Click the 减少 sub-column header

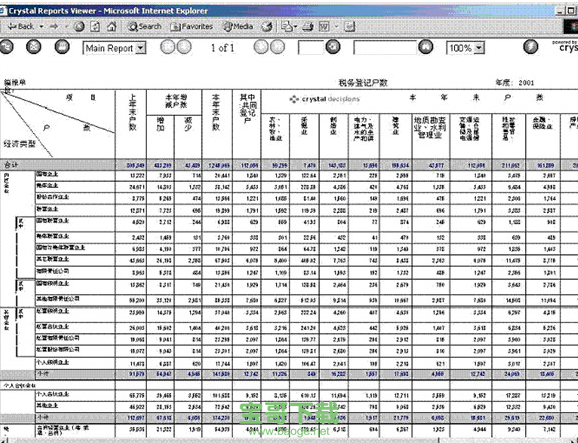[188, 124]
